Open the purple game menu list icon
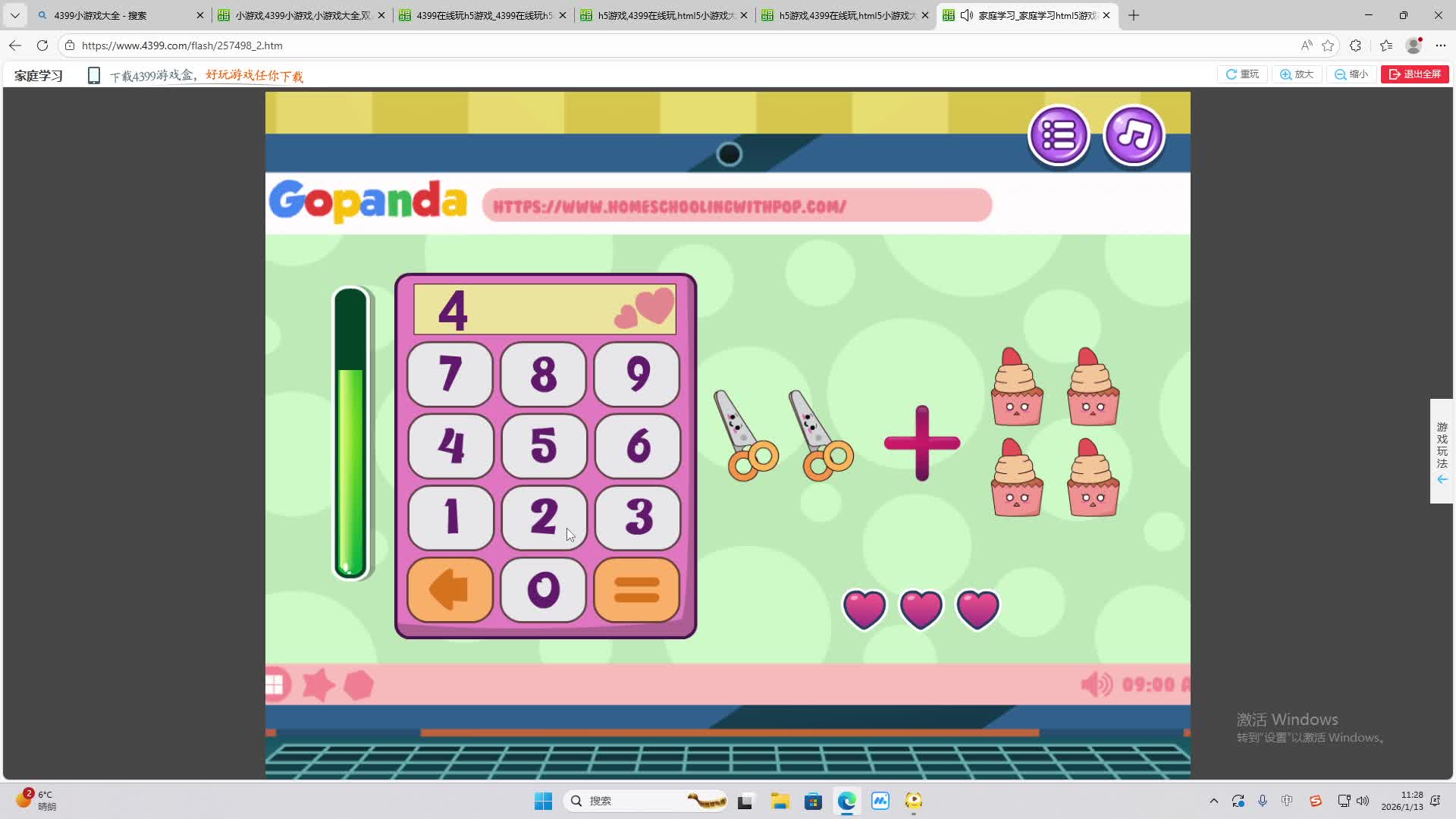 point(1059,136)
